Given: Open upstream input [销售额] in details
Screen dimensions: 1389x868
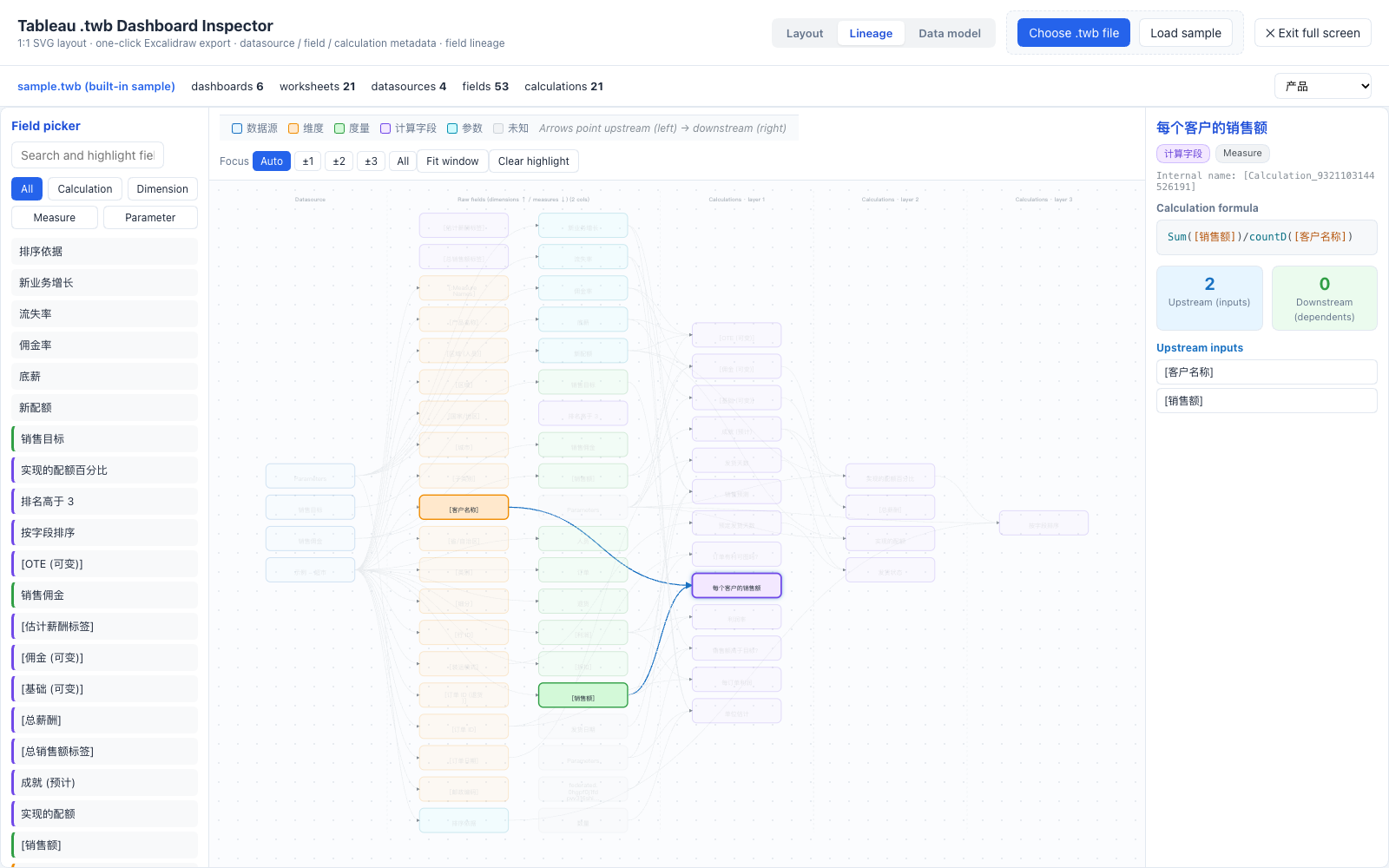Looking at the screenshot, I should [1267, 401].
